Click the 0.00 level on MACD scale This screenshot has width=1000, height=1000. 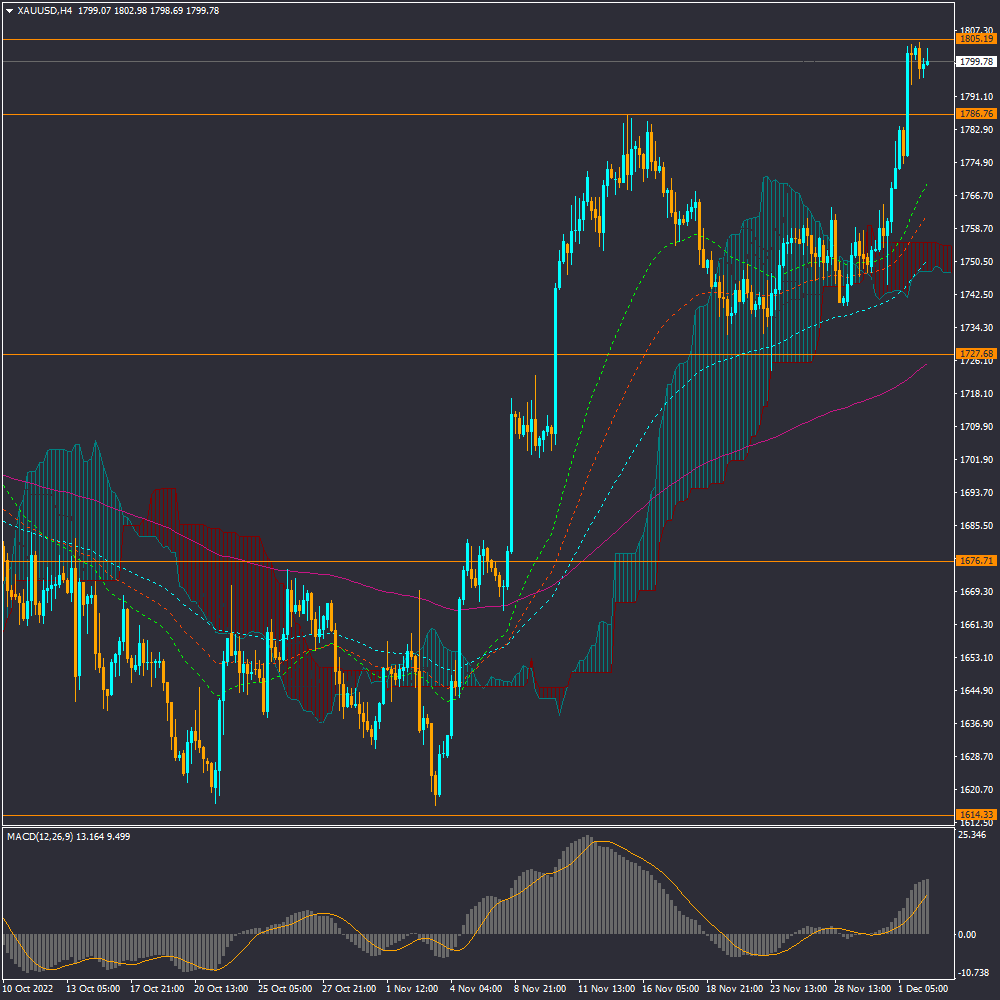tap(967, 934)
